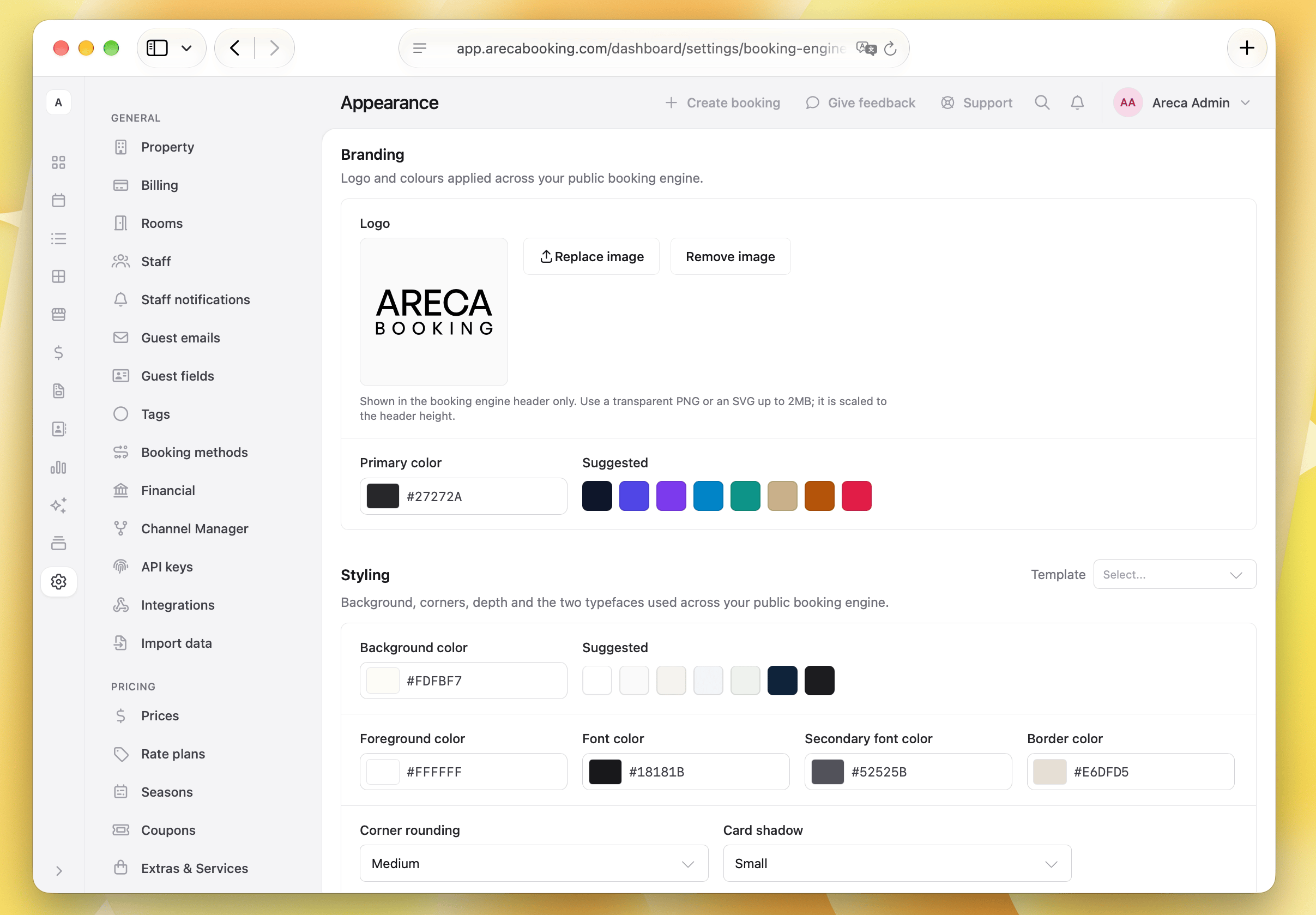Screen dimensions: 1316x915
Task: Click the storefront icon in left rail
Action: click(58, 314)
